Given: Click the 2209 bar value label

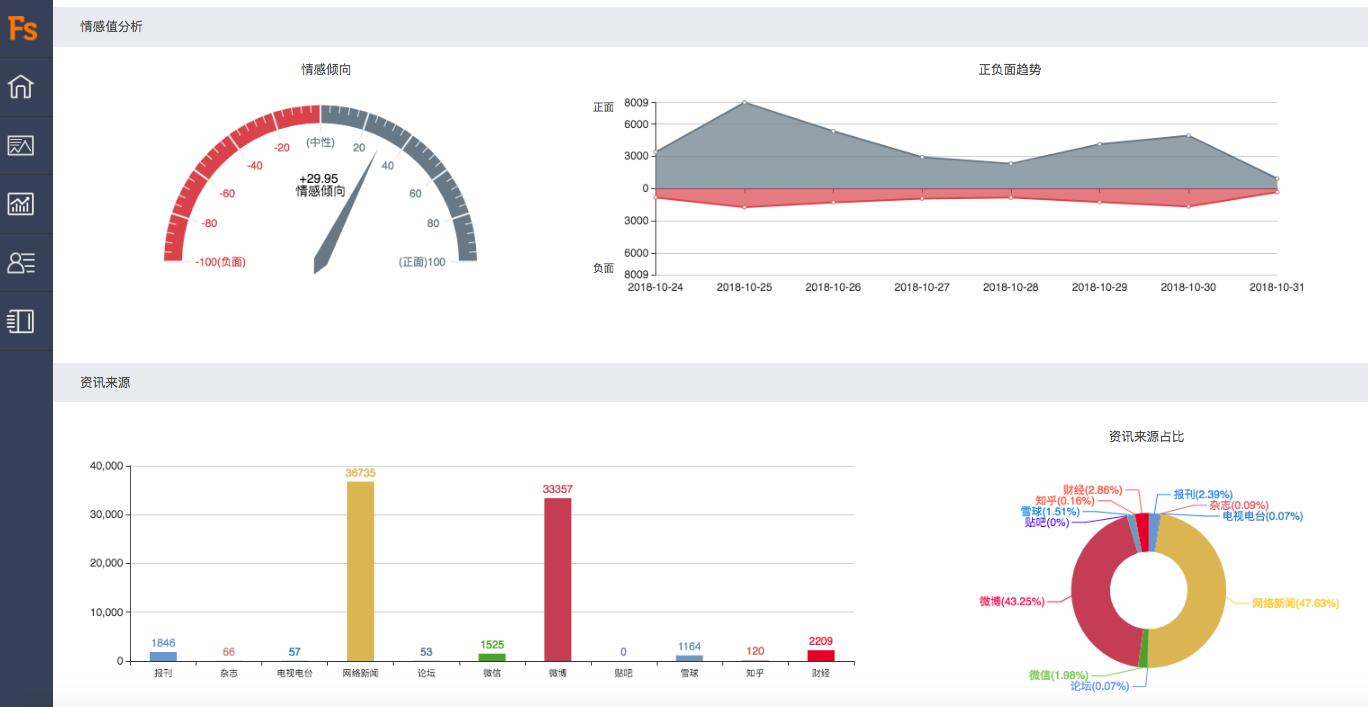Looking at the screenshot, I should 821,641.
